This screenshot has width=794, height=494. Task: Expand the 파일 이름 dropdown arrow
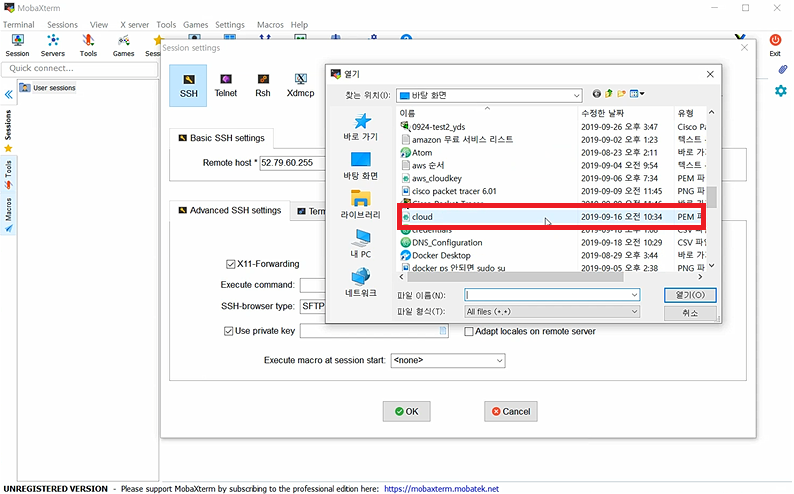point(634,295)
